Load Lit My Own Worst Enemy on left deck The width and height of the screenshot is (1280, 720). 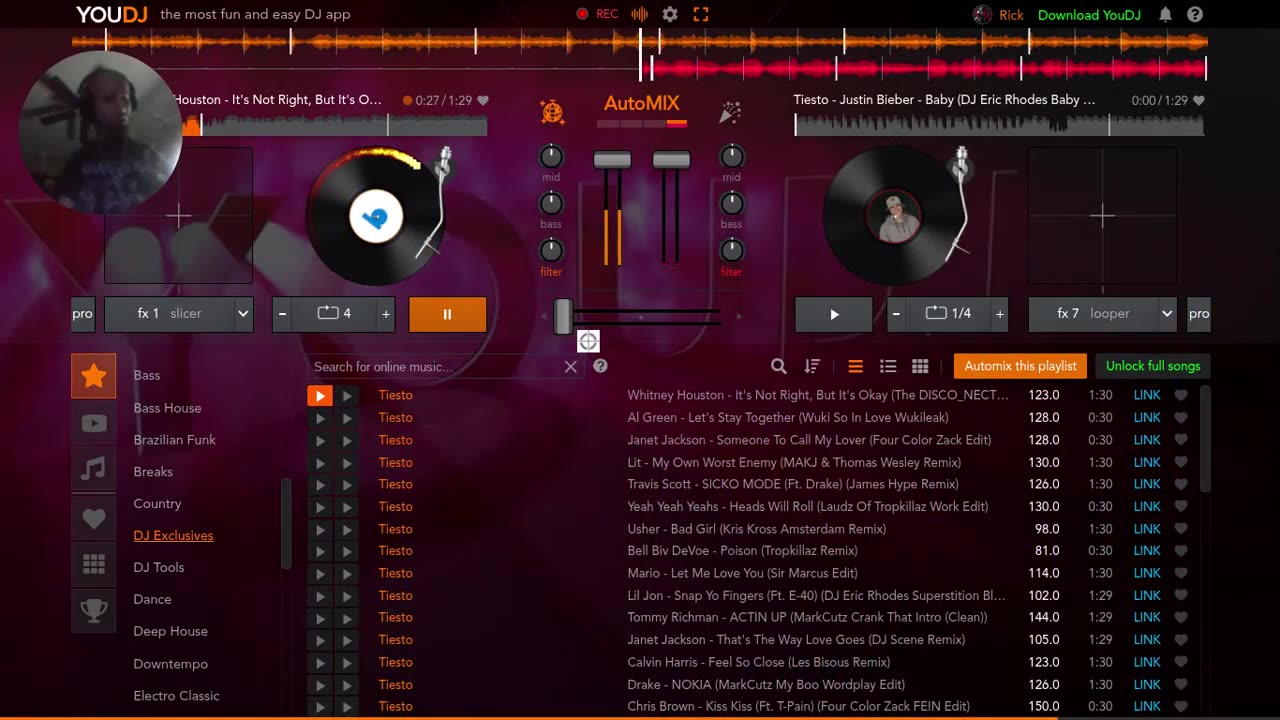pos(320,462)
